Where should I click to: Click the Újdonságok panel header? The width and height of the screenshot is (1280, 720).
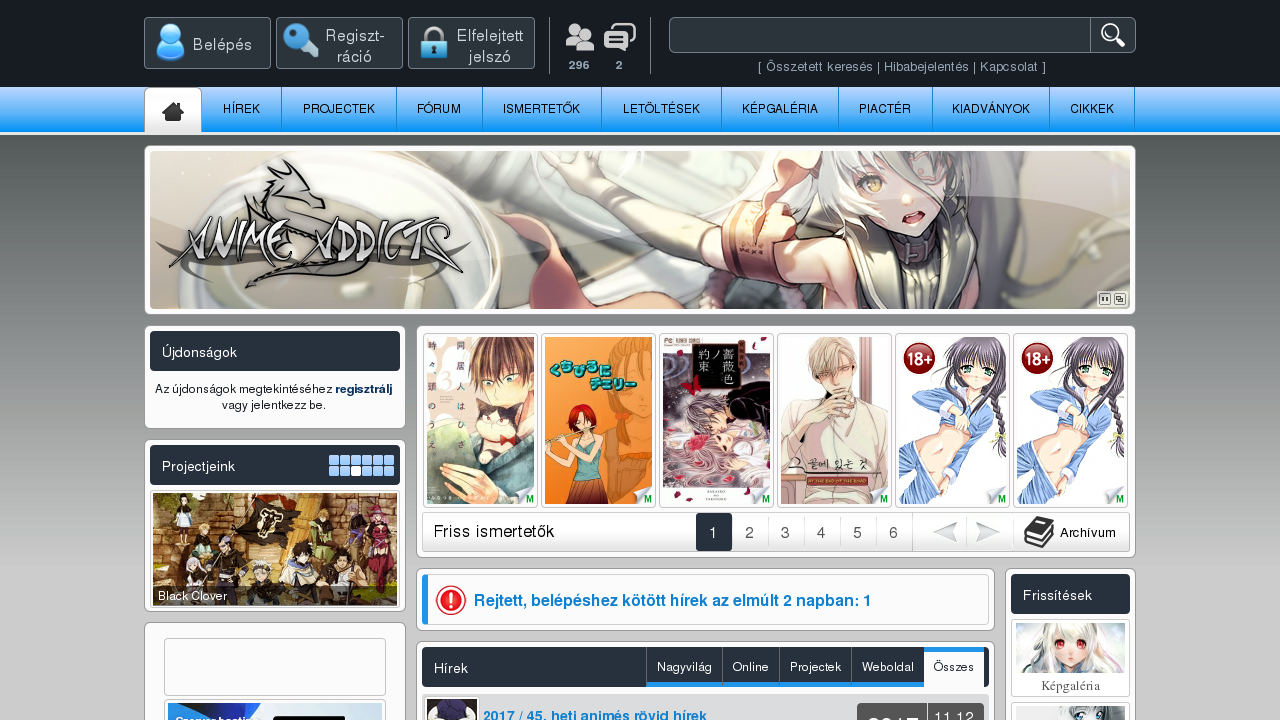(x=275, y=351)
